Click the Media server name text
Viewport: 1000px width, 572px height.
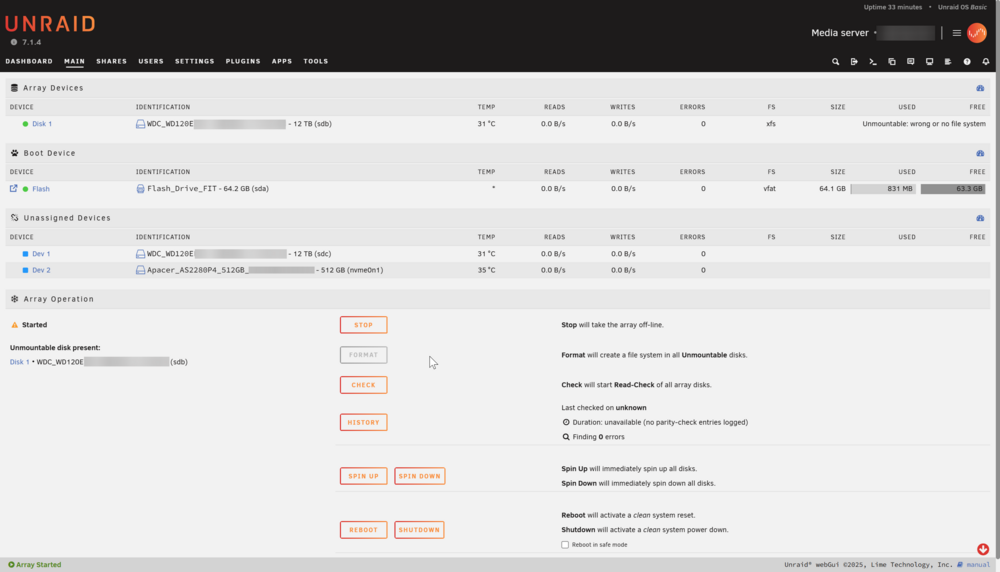tap(840, 33)
